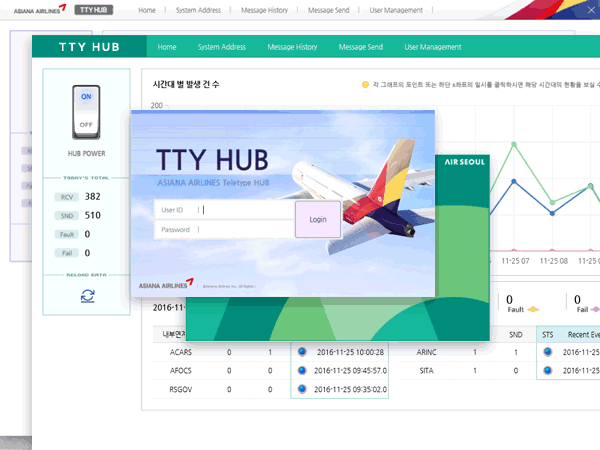
Task: Open Message History in green TTY HUB bar
Action: coord(292,47)
